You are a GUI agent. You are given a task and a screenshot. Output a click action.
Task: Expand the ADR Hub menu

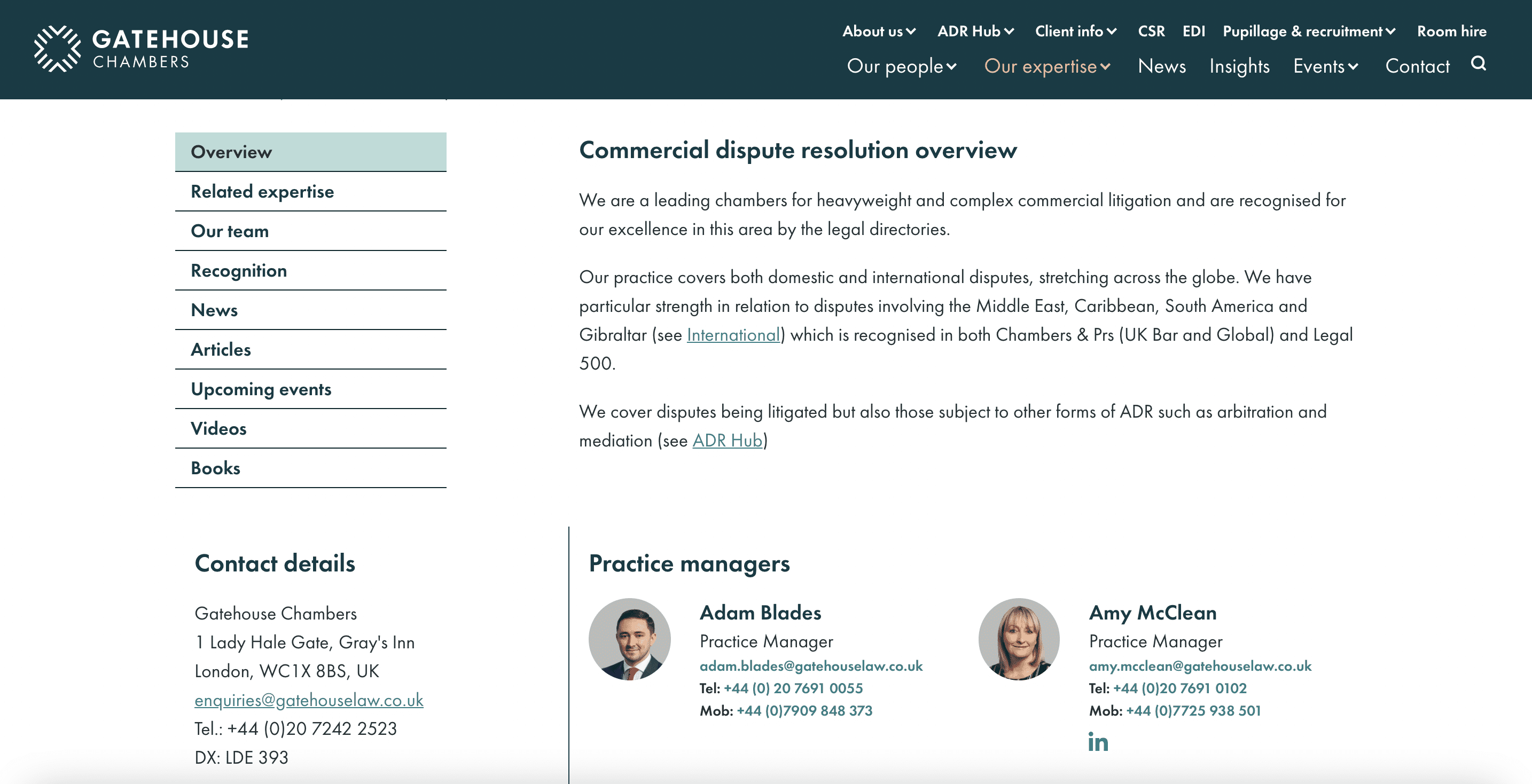(x=975, y=31)
